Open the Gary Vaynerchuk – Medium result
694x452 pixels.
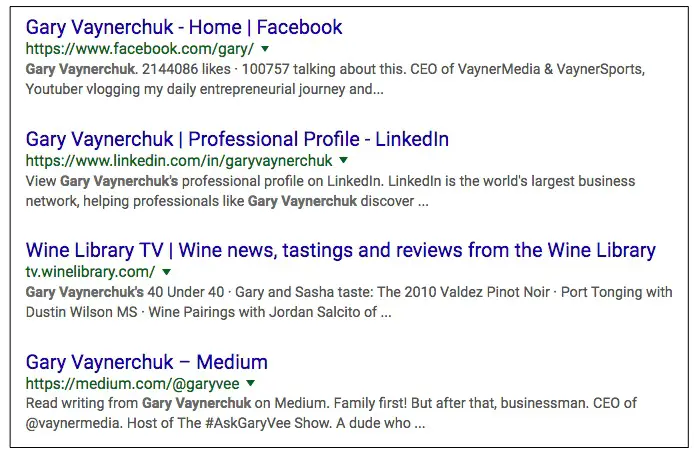coord(147,362)
